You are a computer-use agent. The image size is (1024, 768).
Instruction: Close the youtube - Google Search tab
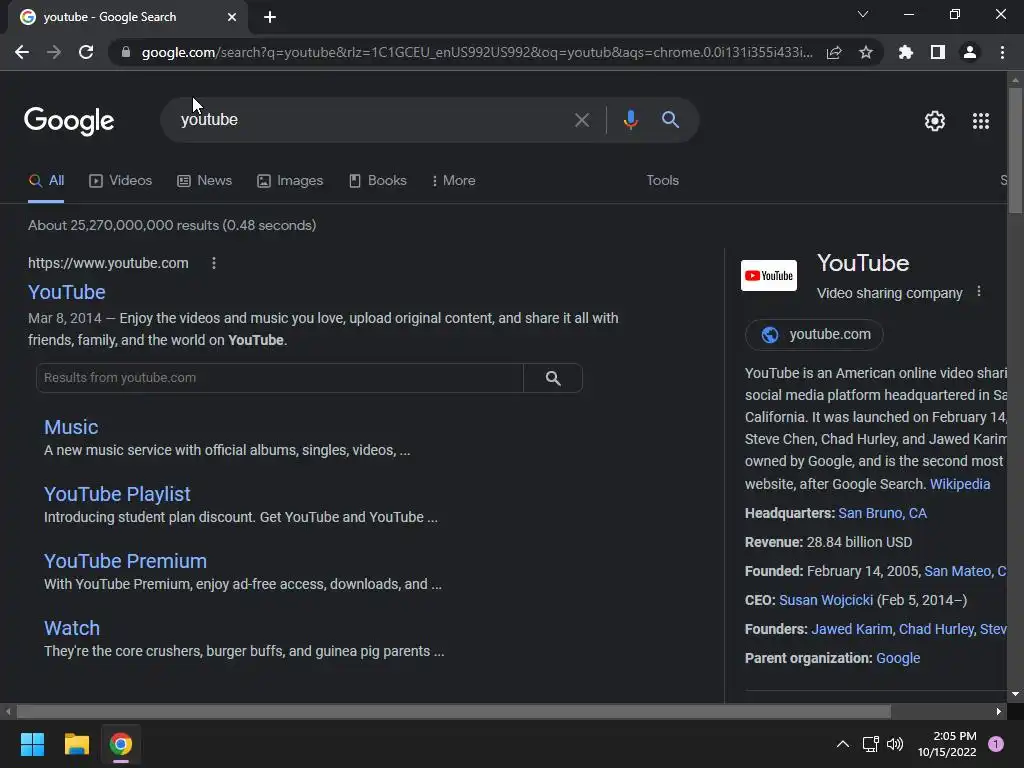pyautogui.click(x=232, y=17)
